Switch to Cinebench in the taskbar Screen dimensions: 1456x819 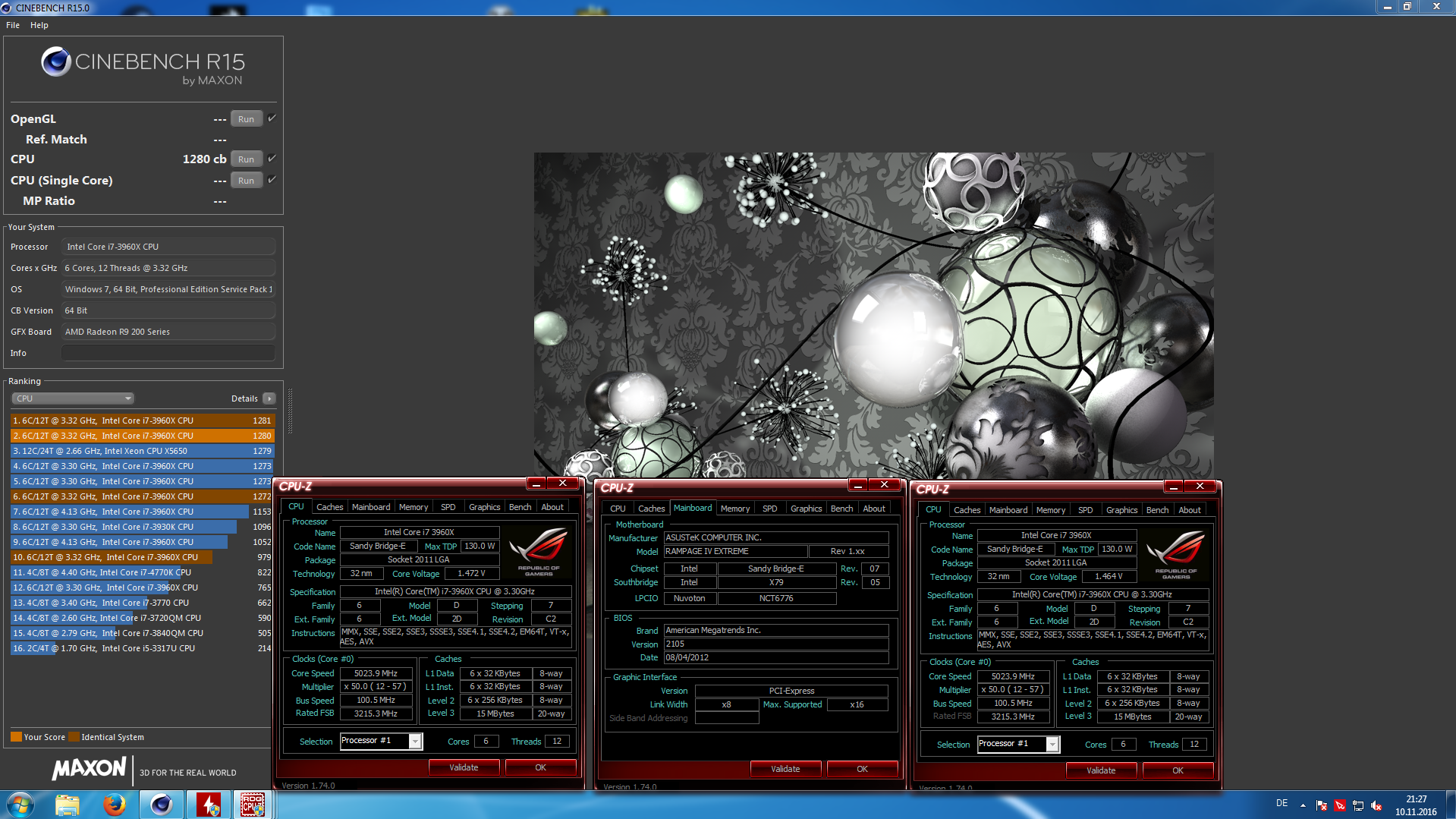(x=161, y=805)
